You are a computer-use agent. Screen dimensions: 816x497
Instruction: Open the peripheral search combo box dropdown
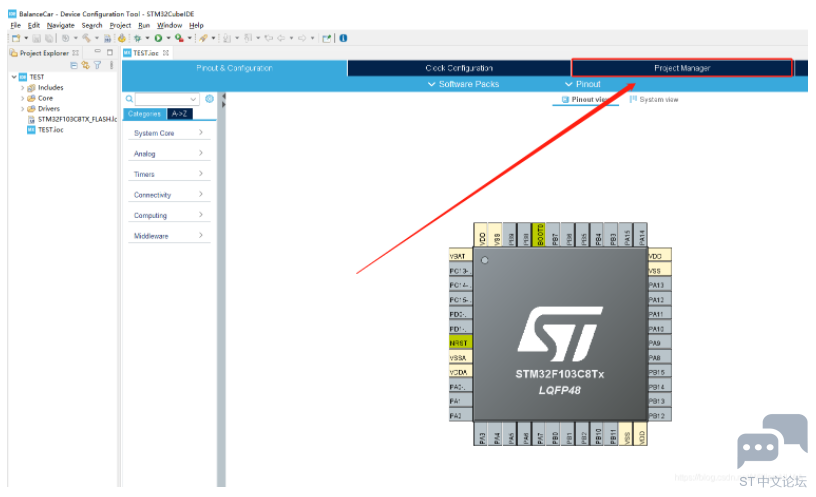(193, 99)
